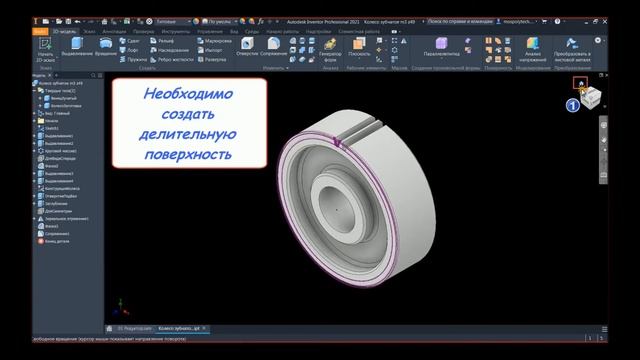Collapse the Твердые тела(2) node
This screenshot has width=640, height=360.
pyautogui.click(x=35, y=91)
